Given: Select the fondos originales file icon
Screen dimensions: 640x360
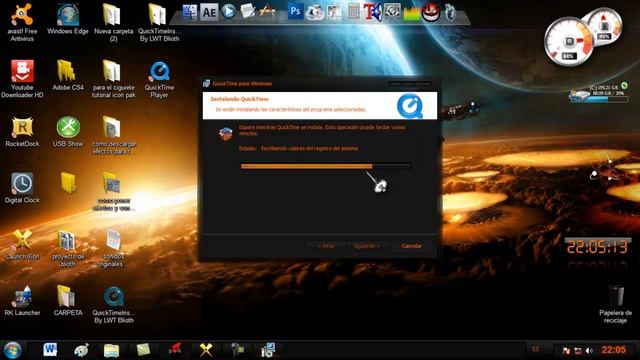Looking at the screenshot, I should point(111,248).
